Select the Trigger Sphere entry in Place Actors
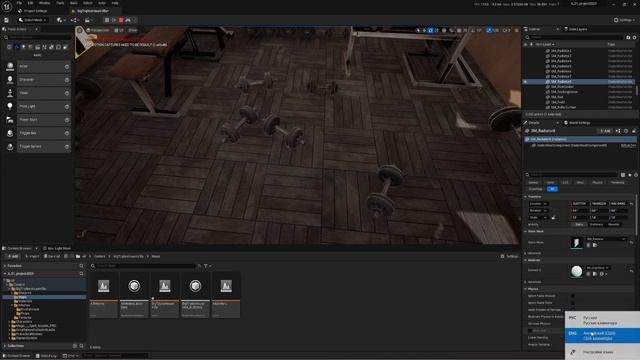 [x=37, y=146]
